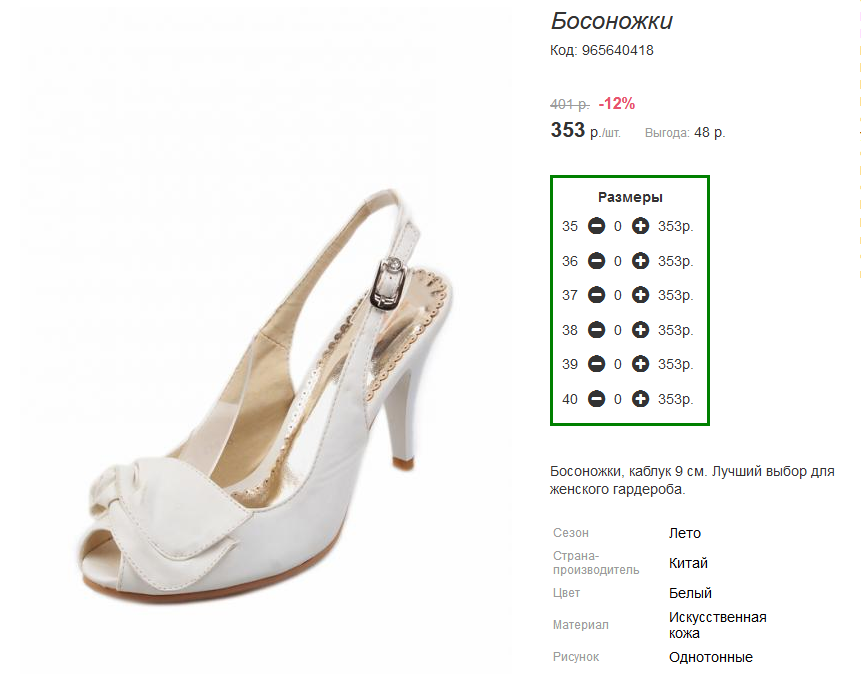
Task: Click the white sandal product photo
Action: (266, 396)
